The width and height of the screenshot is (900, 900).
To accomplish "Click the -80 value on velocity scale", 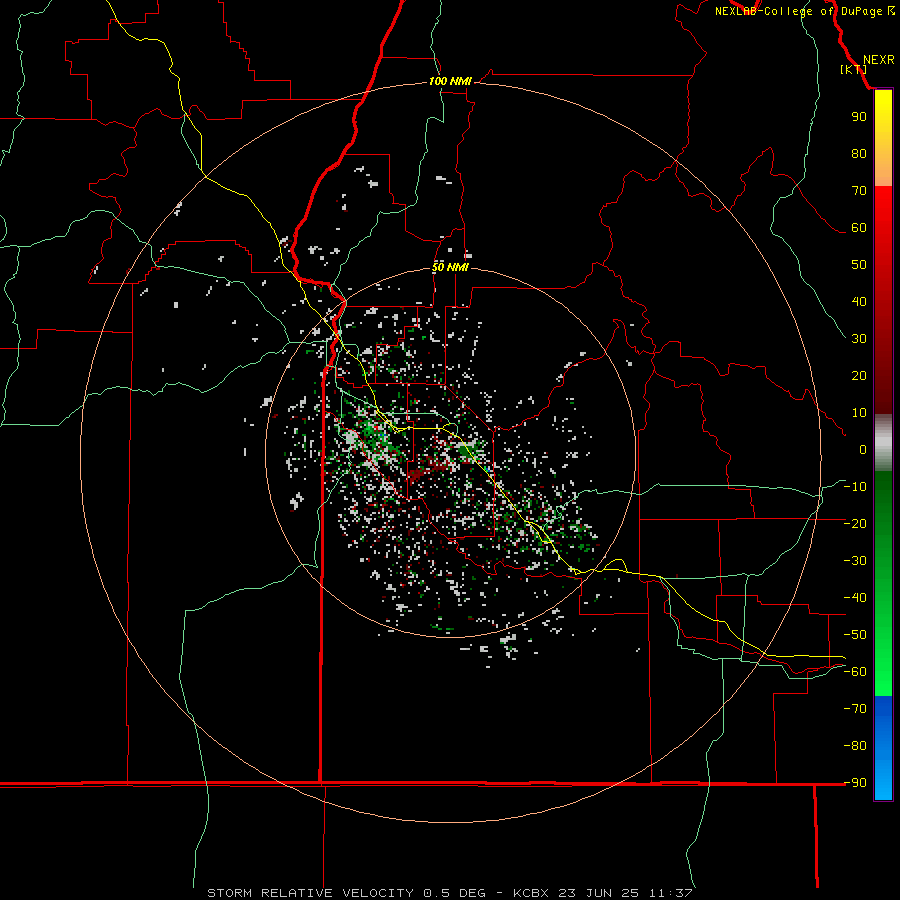I will [x=855, y=746].
